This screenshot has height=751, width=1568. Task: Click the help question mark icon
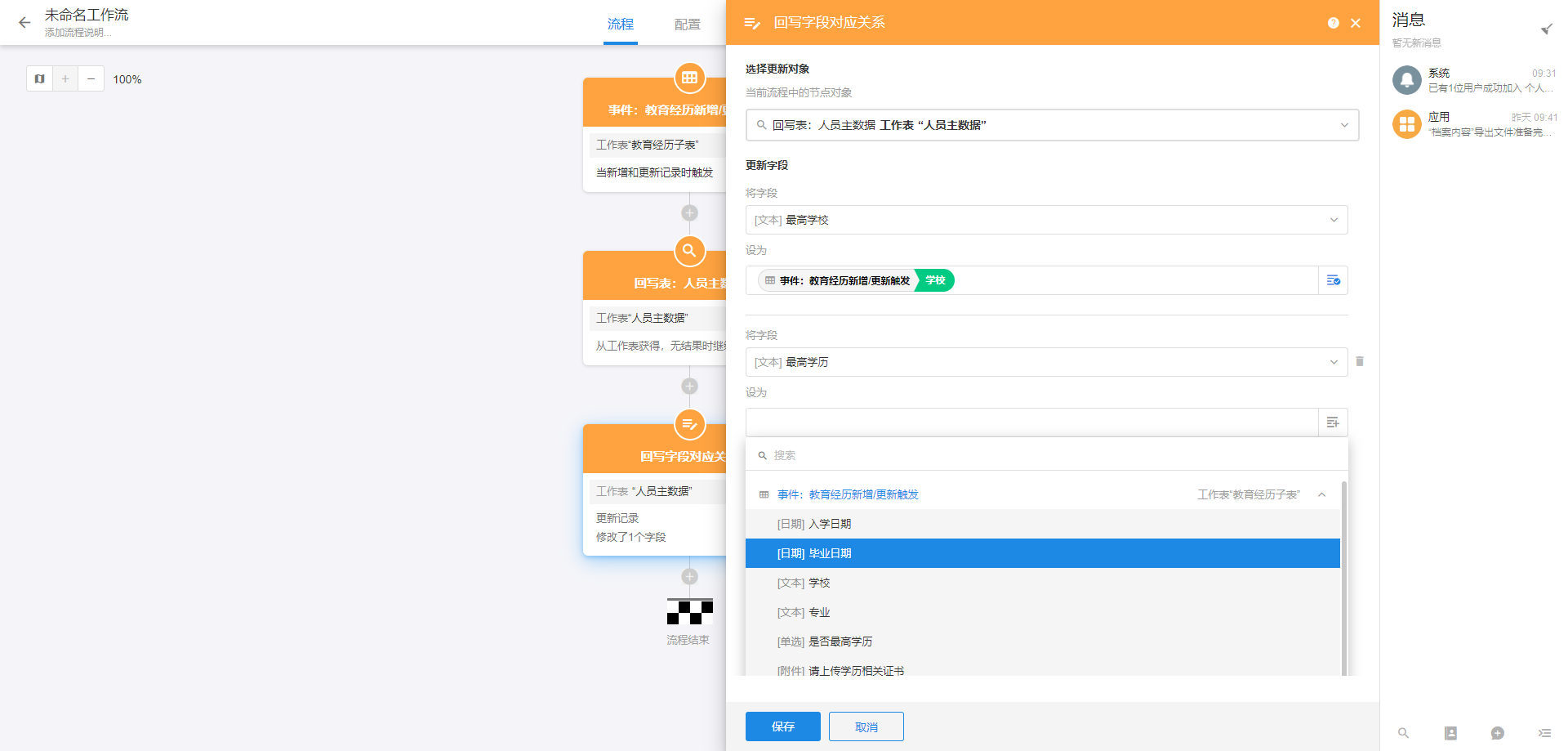pyautogui.click(x=1333, y=23)
